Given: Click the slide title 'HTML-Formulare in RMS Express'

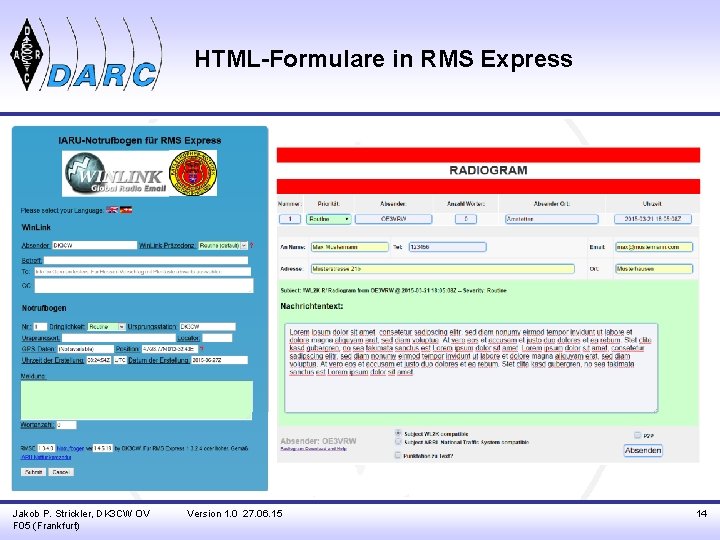Looking at the screenshot, I should coord(383,59).
